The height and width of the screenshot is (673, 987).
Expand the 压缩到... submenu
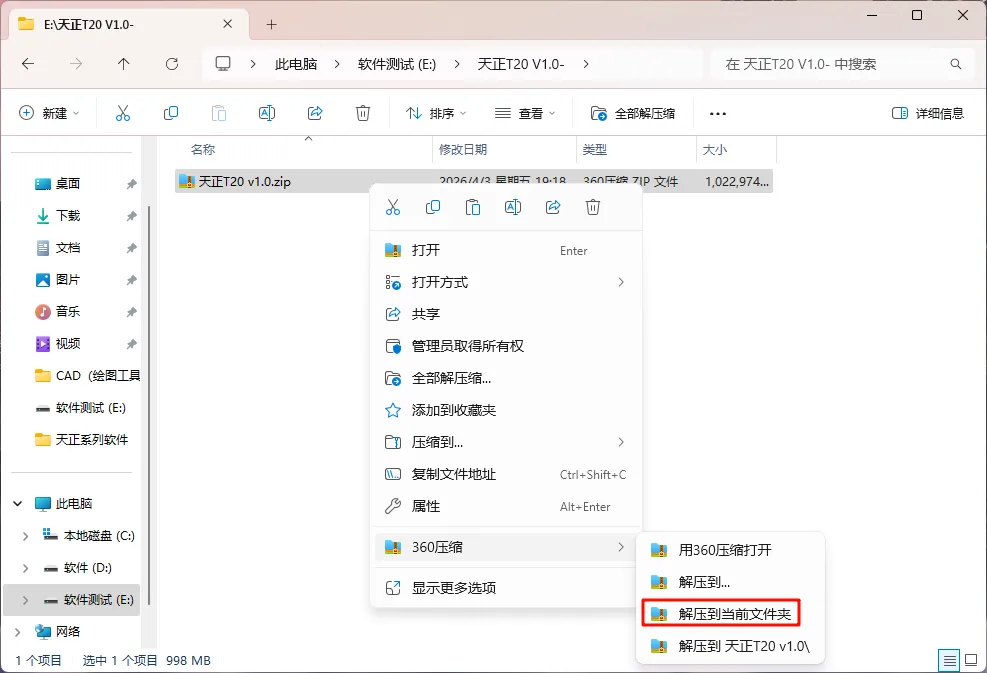[x=621, y=442]
